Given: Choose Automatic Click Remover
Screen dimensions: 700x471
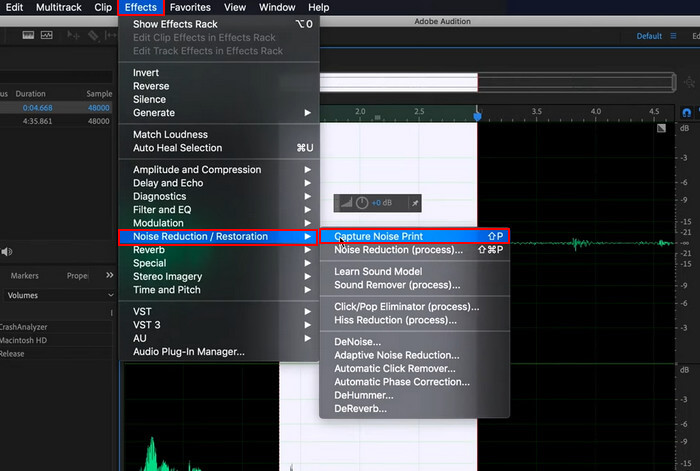Looking at the screenshot, I should pyautogui.click(x=415, y=369).
